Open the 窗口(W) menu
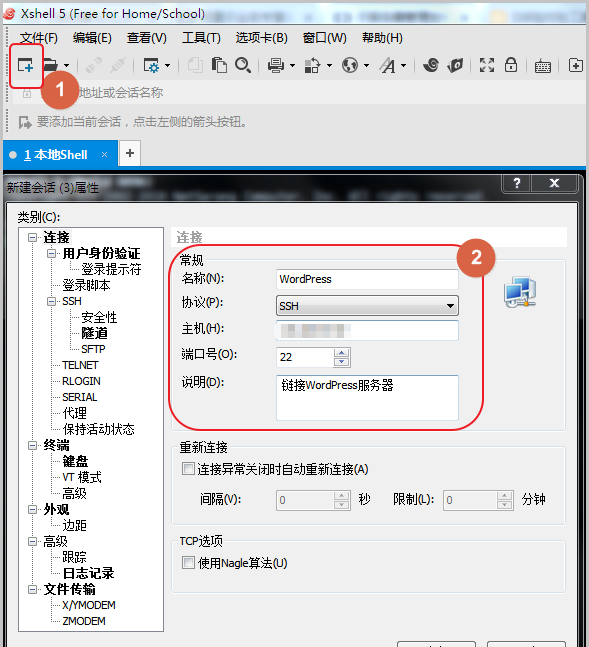The height and width of the screenshot is (647, 589). tap(324, 38)
